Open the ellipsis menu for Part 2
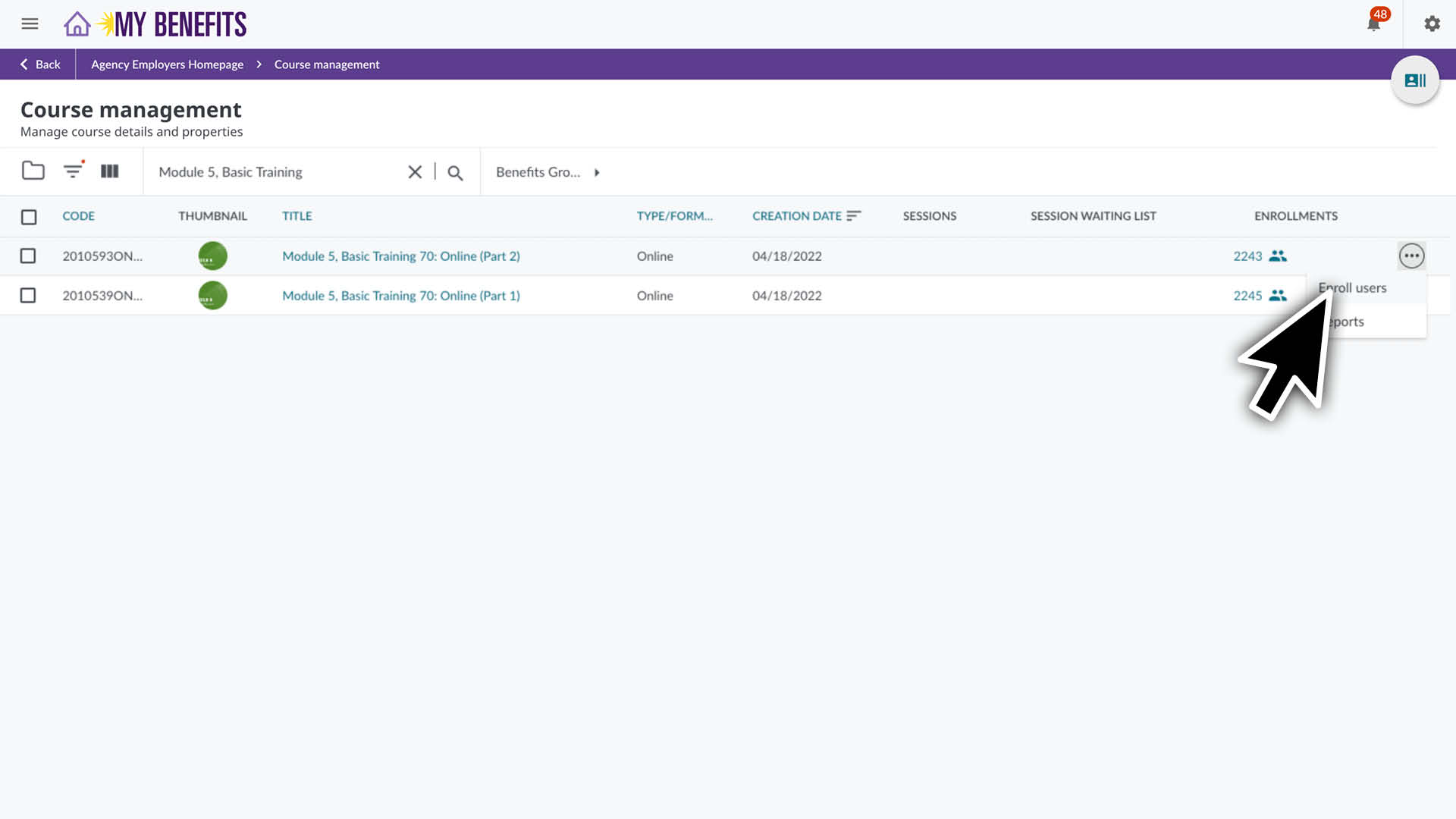 [1411, 256]
